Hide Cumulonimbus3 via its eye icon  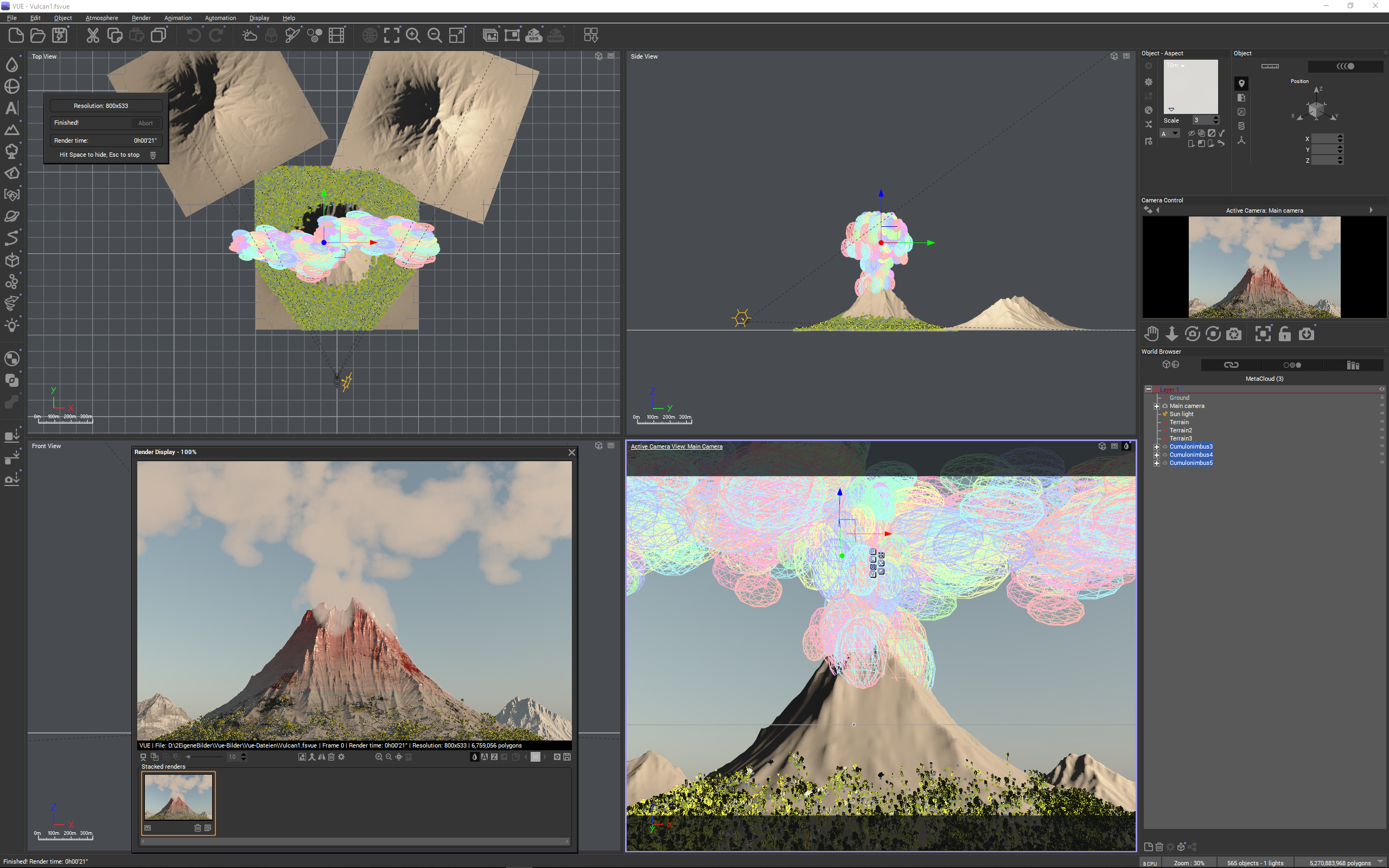1381,446
